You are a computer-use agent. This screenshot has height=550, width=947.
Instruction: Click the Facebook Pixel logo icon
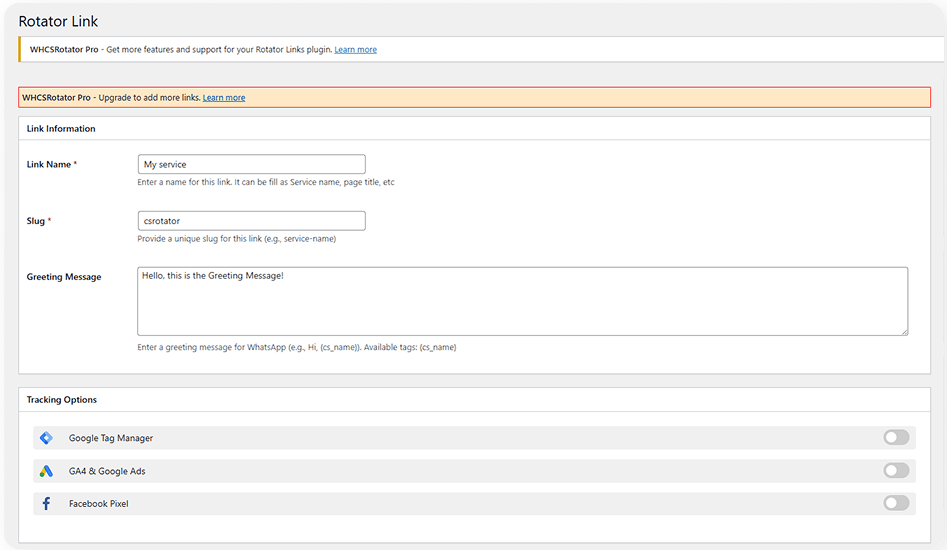coord(47,504)
